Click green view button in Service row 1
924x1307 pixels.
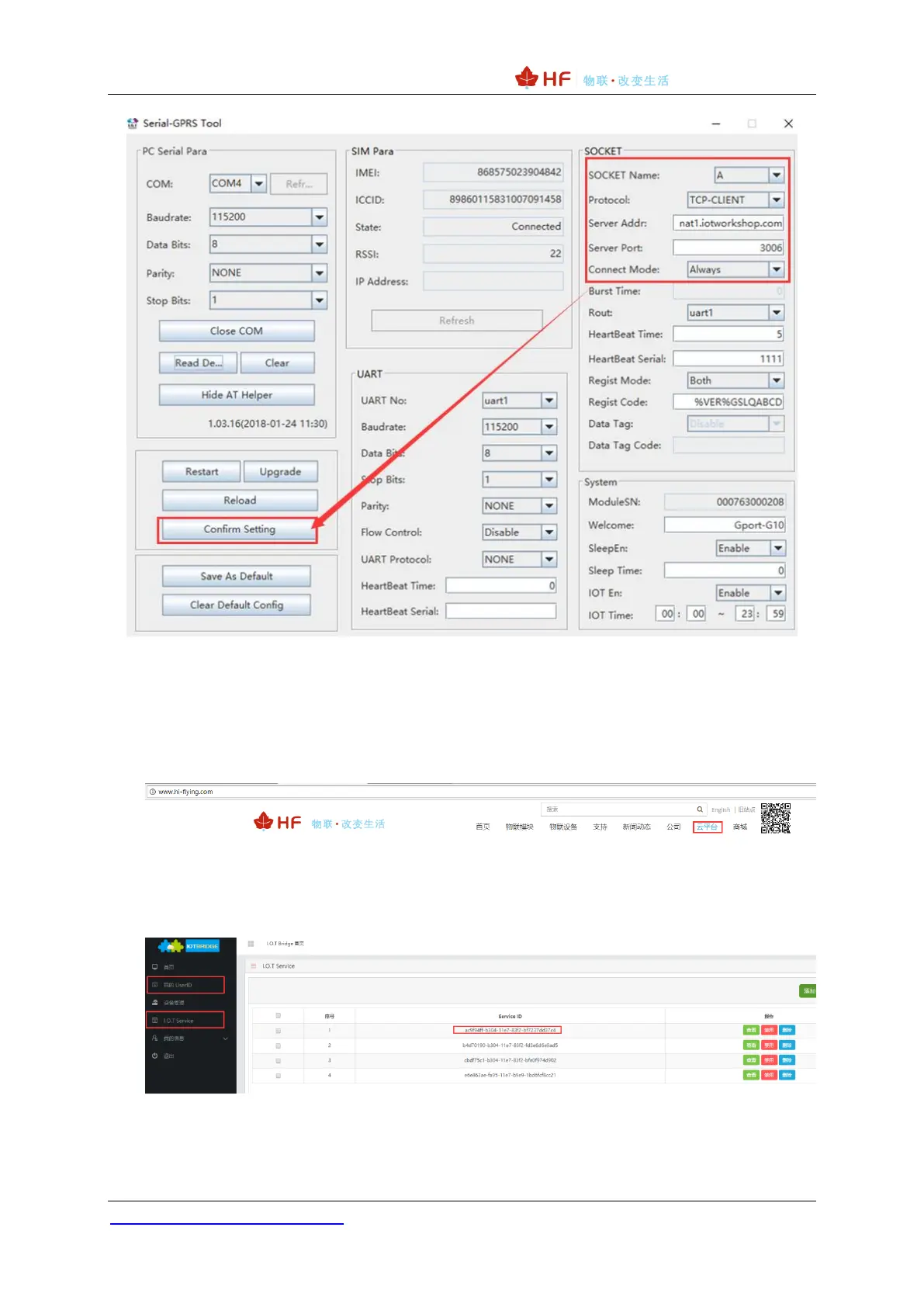(751, 1030)
